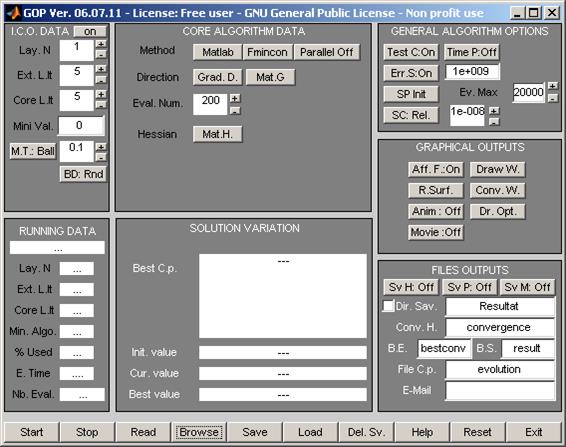Choose the Grad. D. direction button

coord(217,77)
